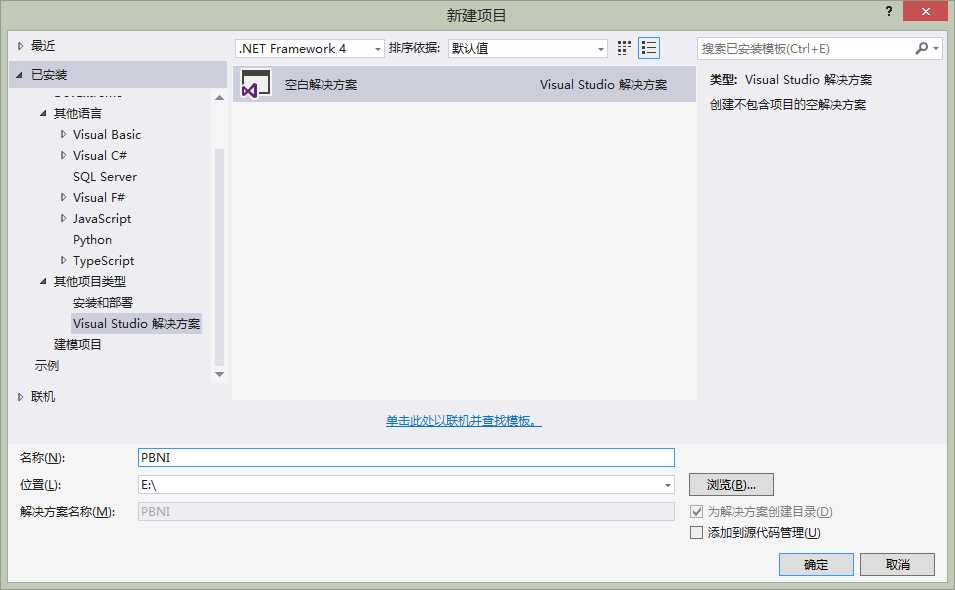955x590 pixels.
Task: Expand the Visual C# node
Action: (63, 155)
